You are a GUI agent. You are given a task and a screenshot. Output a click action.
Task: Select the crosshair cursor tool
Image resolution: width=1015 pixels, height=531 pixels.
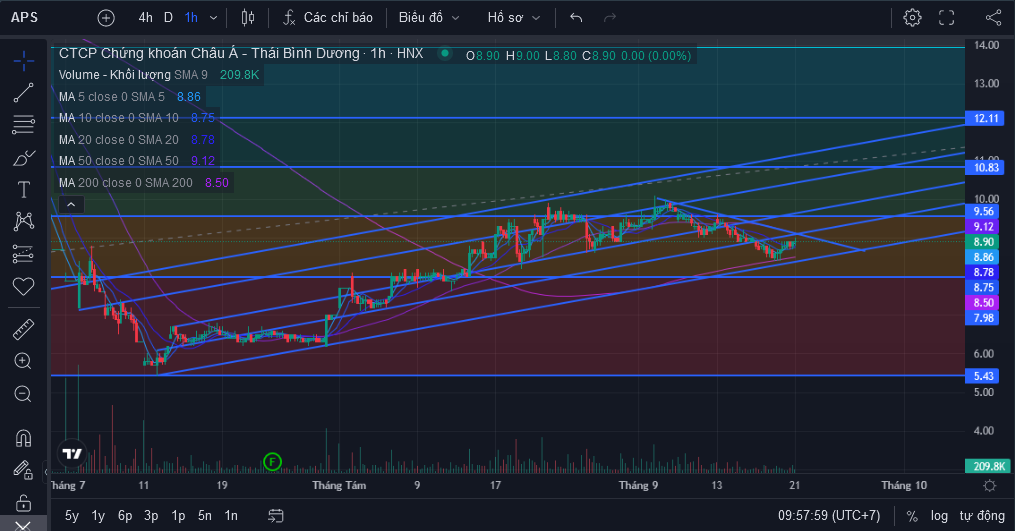(24, 61)
